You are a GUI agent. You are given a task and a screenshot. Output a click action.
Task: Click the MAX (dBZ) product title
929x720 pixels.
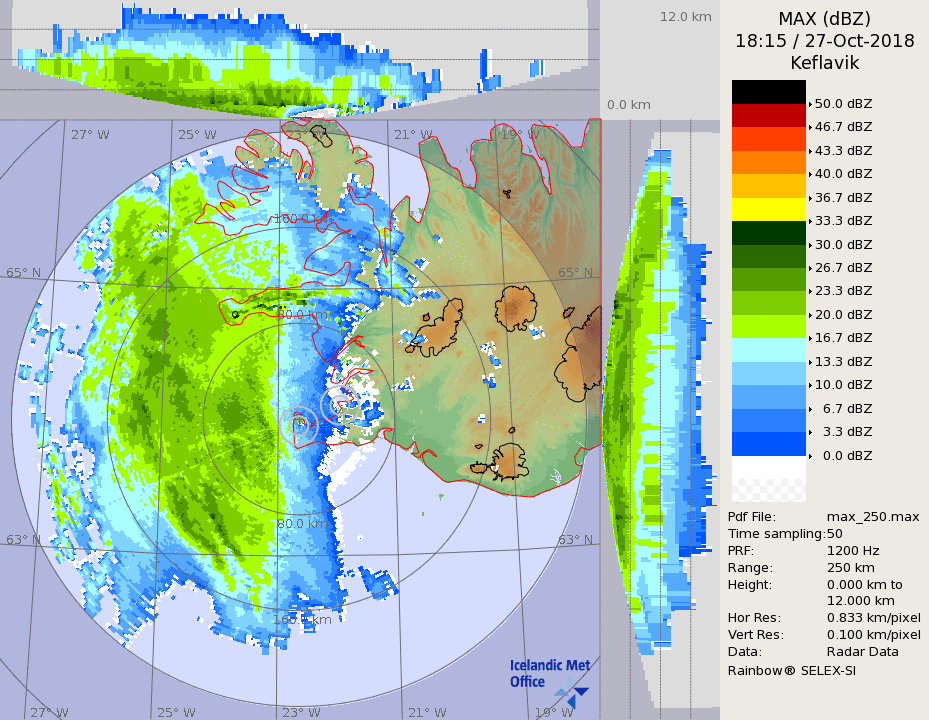pyautogui.click(x=824, y=19)
